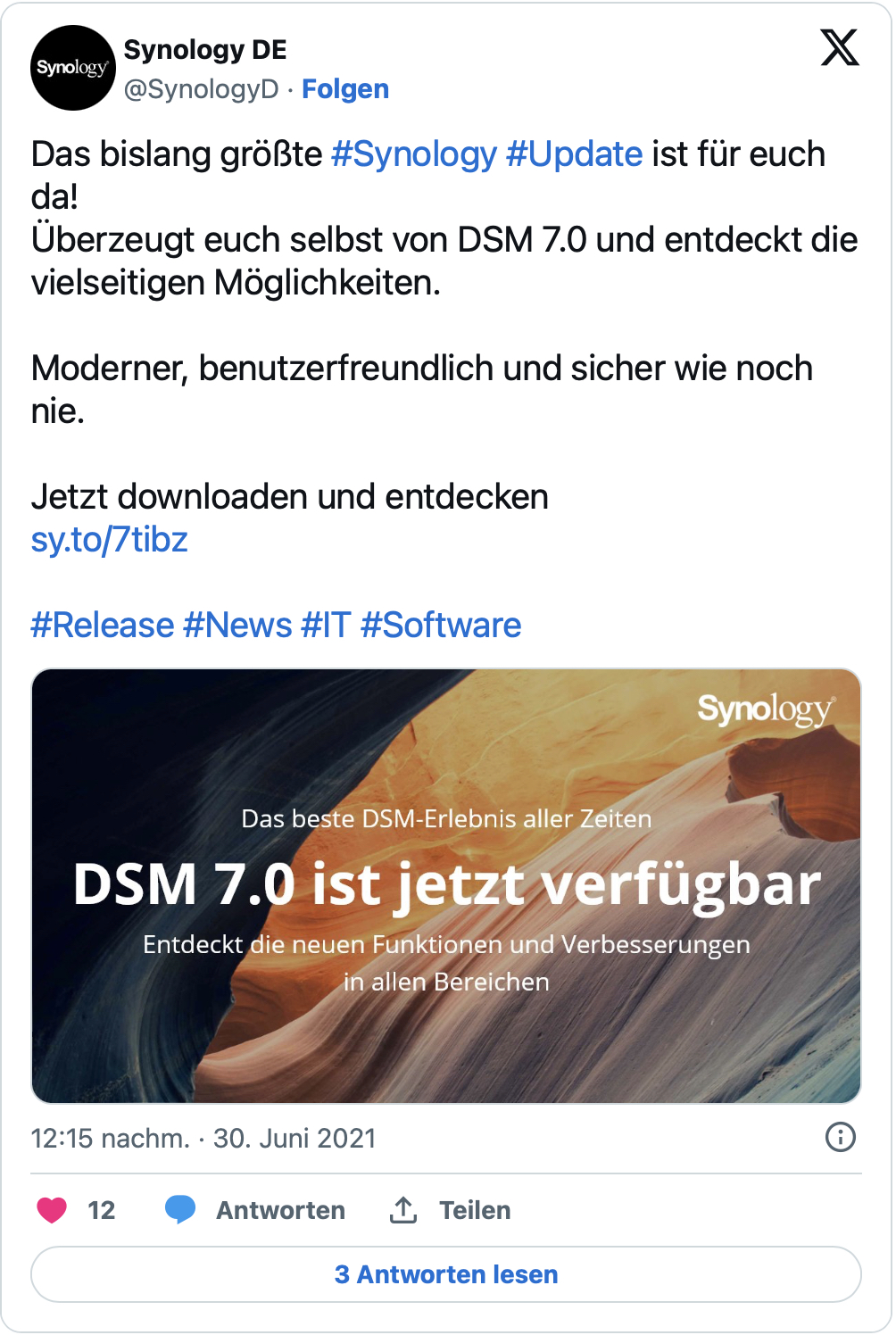Viewport: 896px width, 1335px height.
Task: Open the #Release hashtag
Action: [x=103, y=626]
